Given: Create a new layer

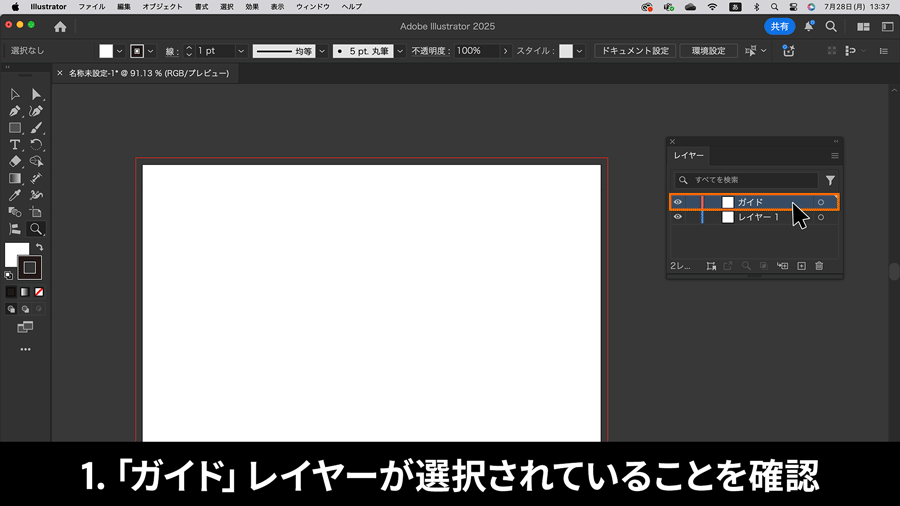Looking at the screenshot, I should 801,266.
